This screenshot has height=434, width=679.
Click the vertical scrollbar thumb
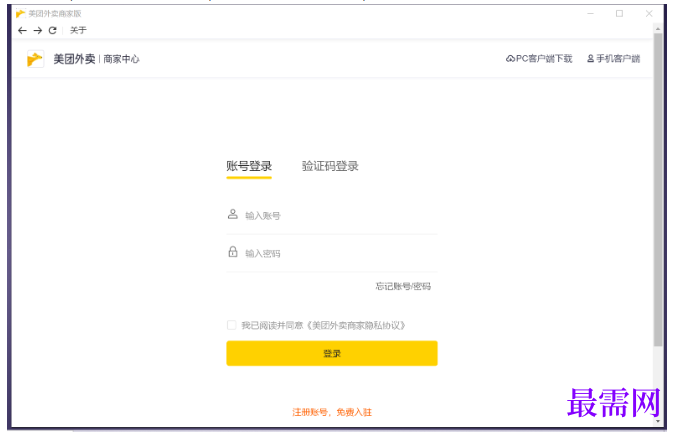(x=658, y=189)
